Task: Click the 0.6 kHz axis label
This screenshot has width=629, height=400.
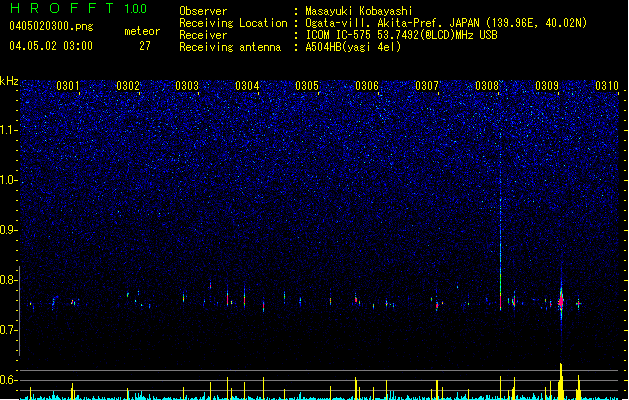Action: click(8, 380)
